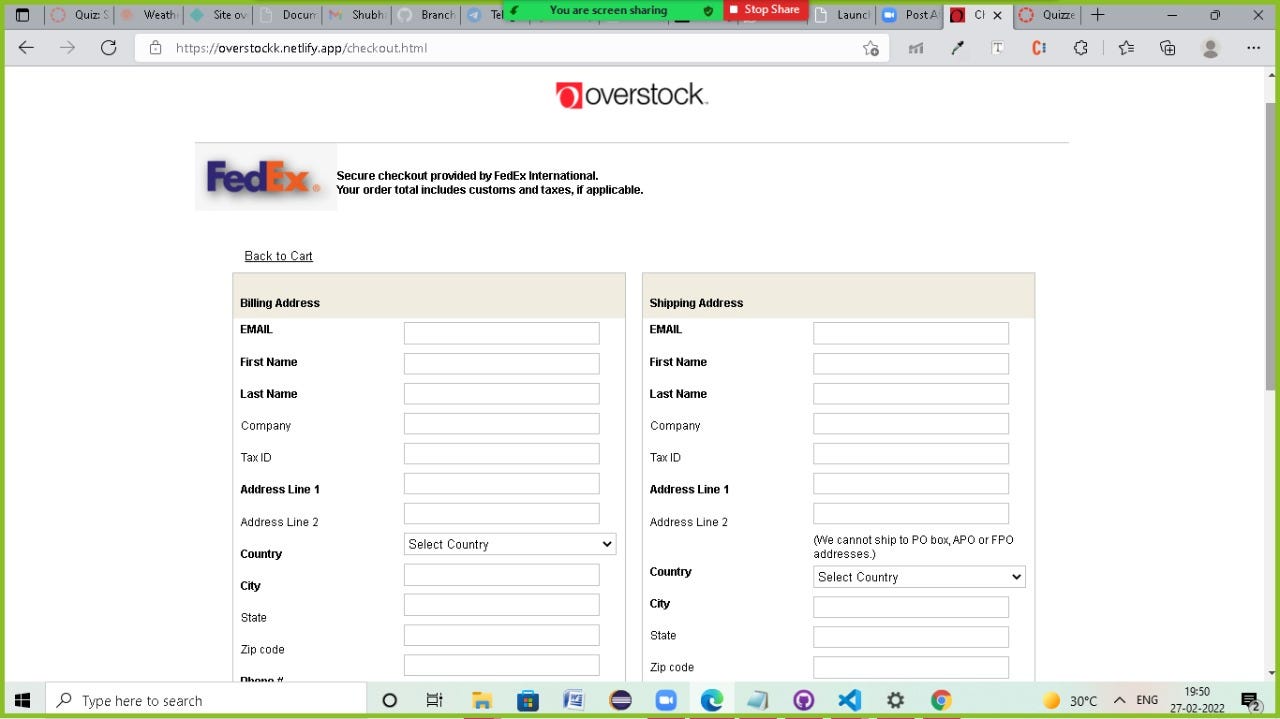Open the ColorZilla eyedropper extension

coord(957,47)
